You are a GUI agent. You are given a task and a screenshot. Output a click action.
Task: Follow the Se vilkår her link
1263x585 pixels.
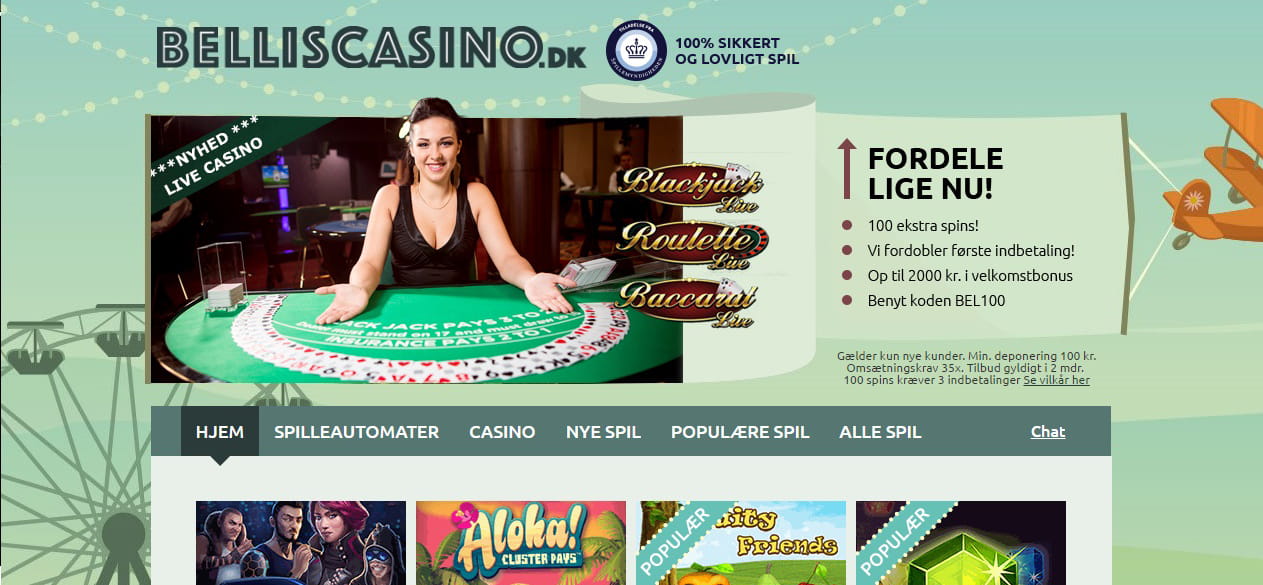point(1056,380)
